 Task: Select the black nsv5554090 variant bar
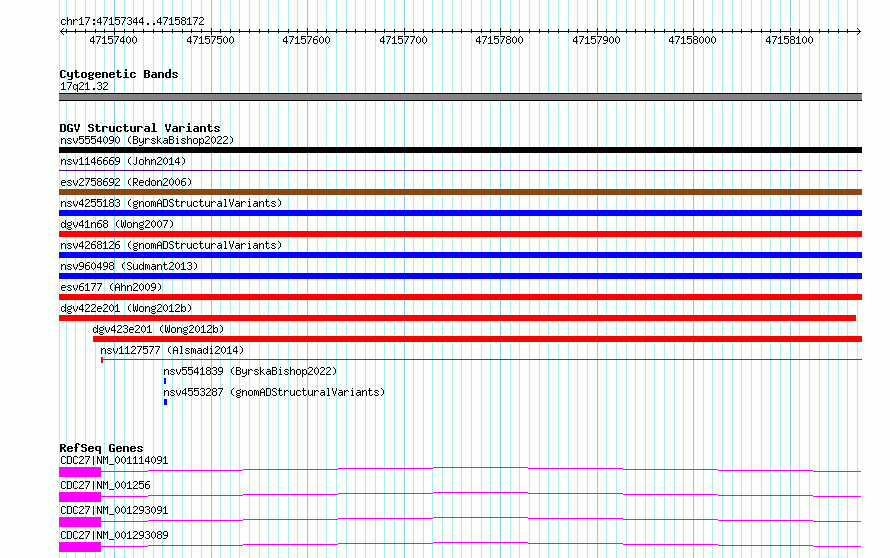click(460, 150)
